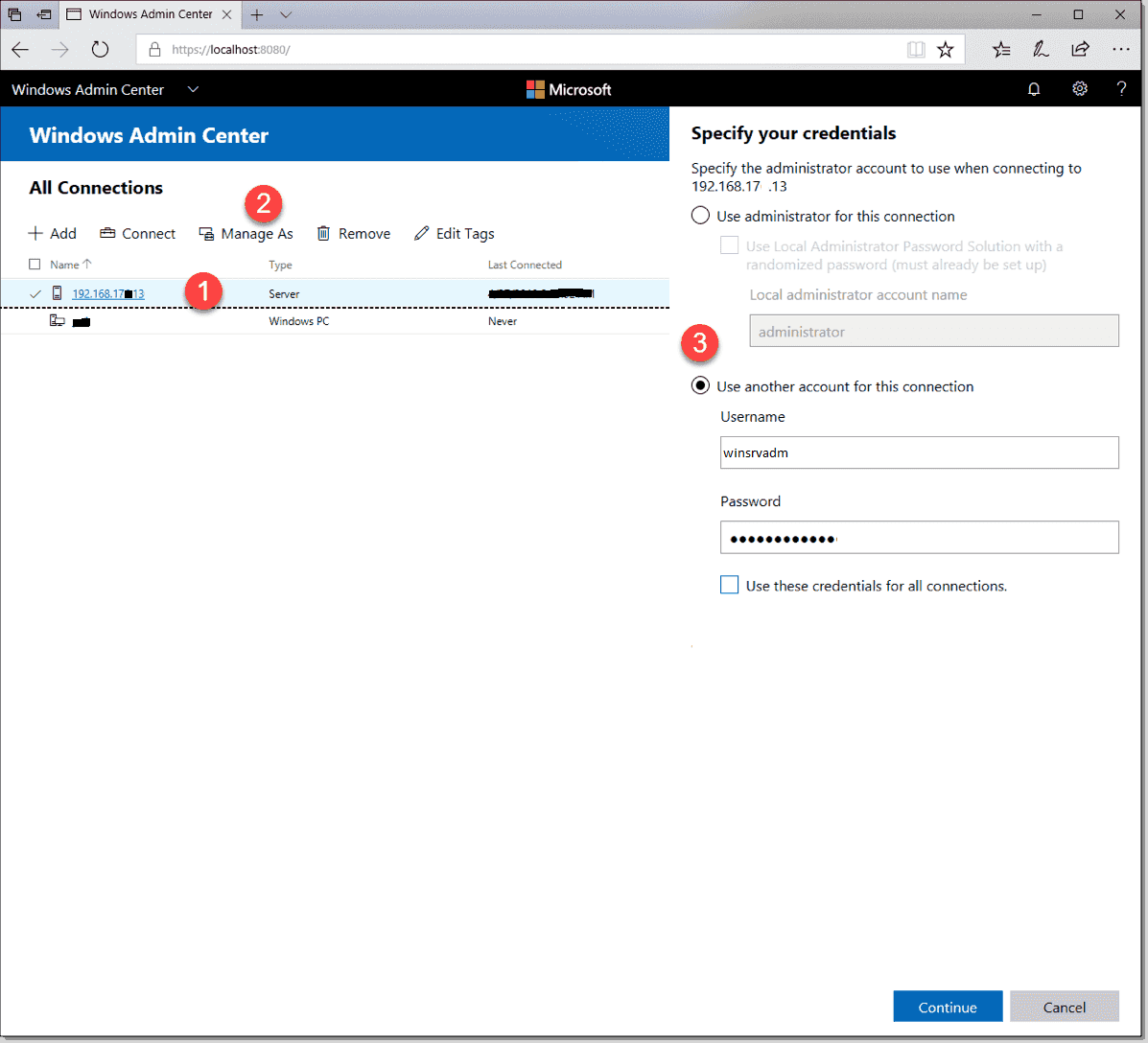Click the Never last connected cell

[503, 321]
